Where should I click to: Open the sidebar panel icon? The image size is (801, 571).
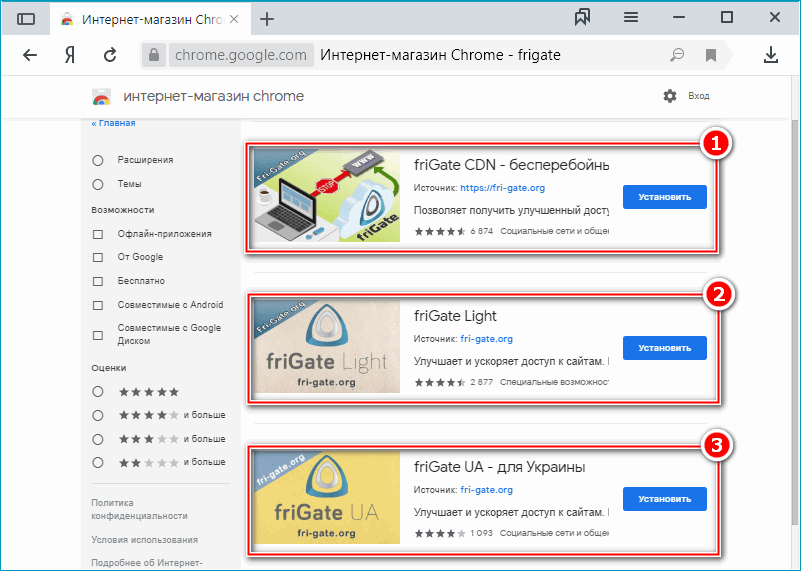[26, 18]
